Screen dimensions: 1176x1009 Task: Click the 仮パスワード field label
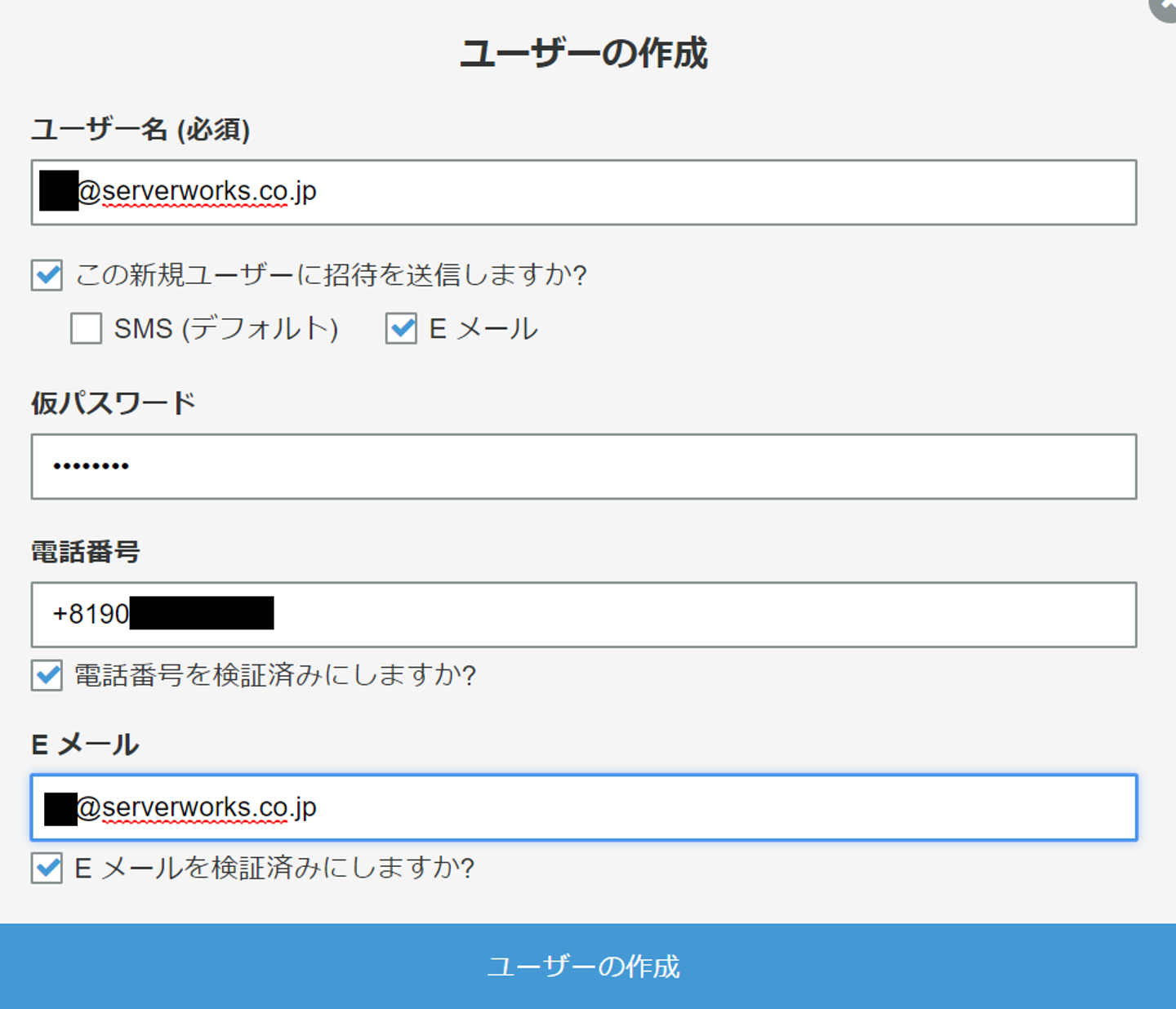[x=114, y=403]
